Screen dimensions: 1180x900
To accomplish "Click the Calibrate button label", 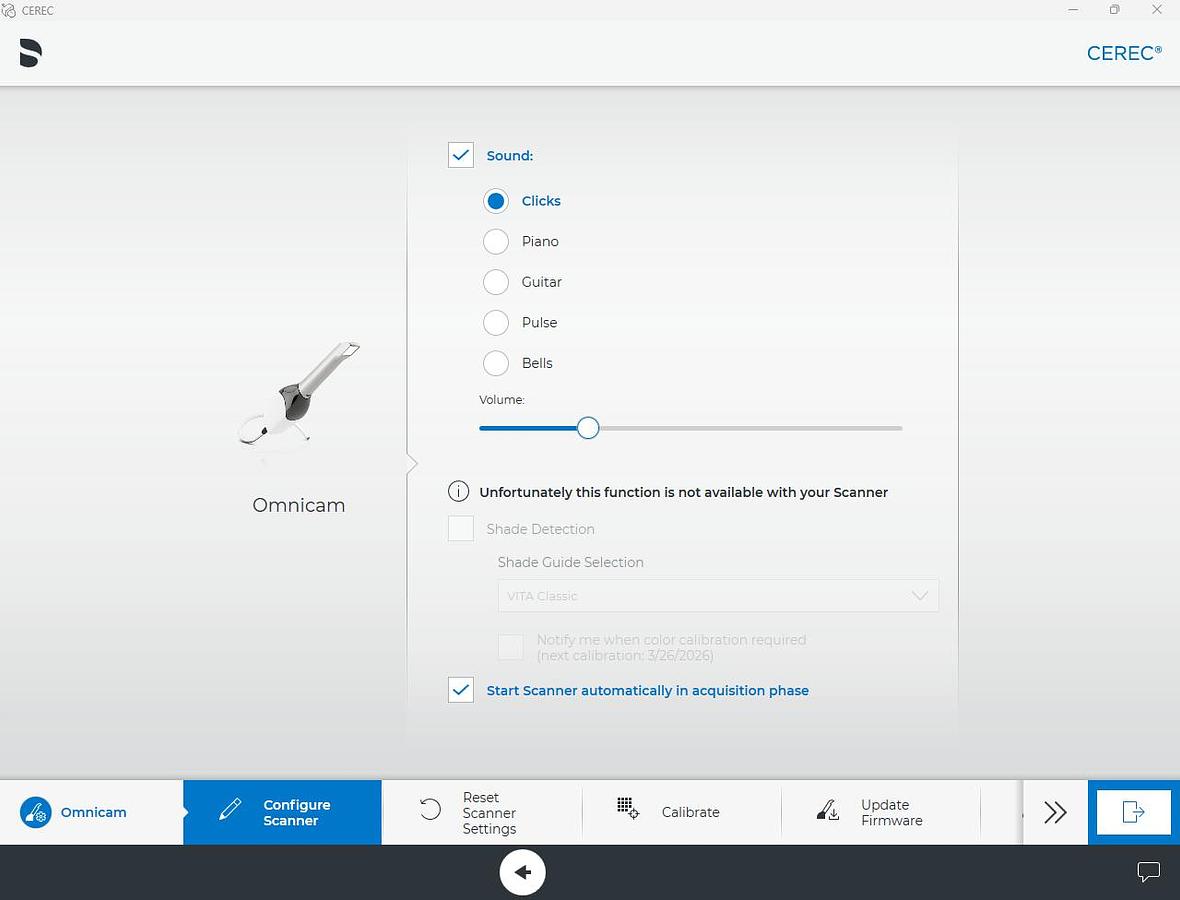I will [x=690, y=812].
